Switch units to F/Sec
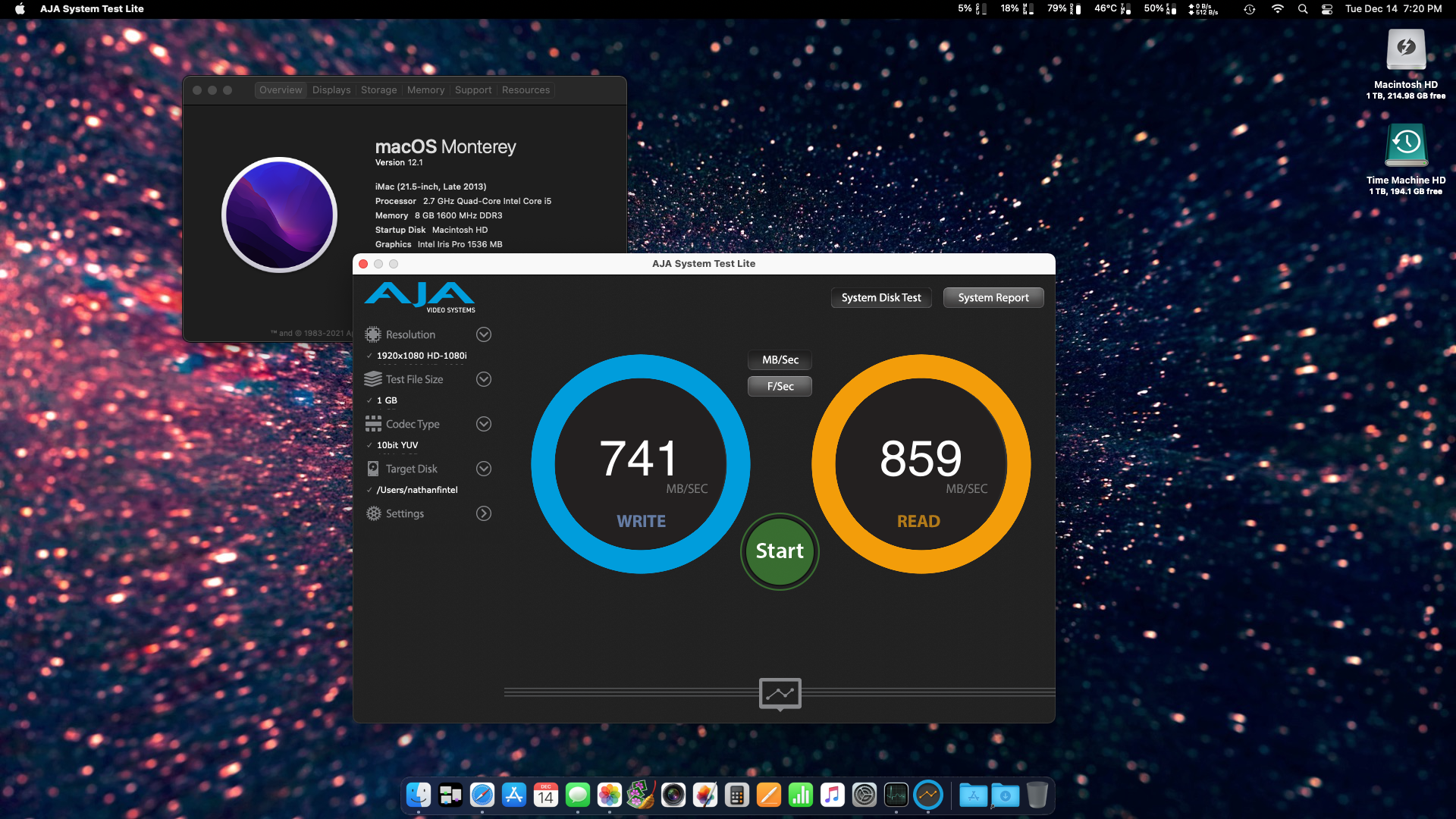Screen dimensions: 1456x819 coord(780,387)
